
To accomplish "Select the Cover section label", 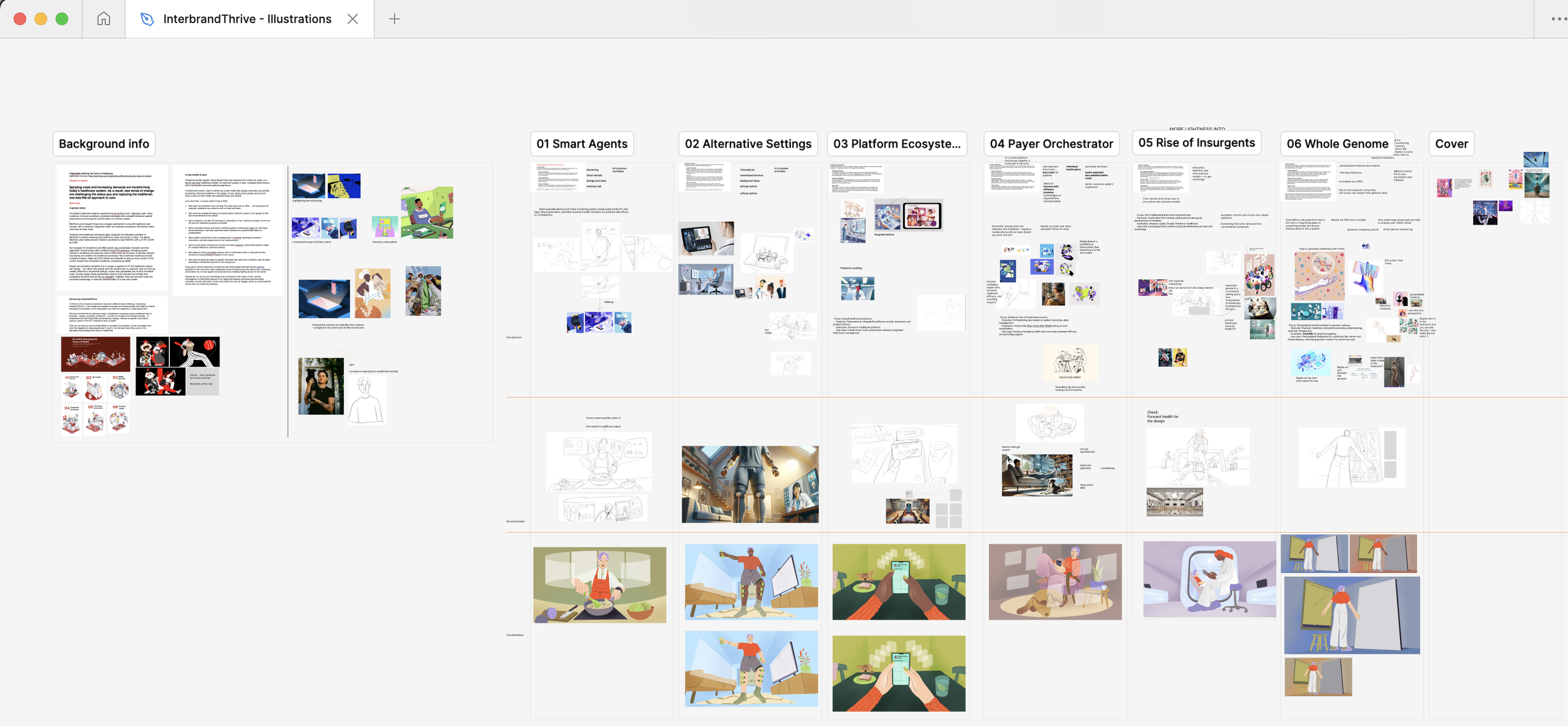I will pyautogui.click(x=1451, y=144).
